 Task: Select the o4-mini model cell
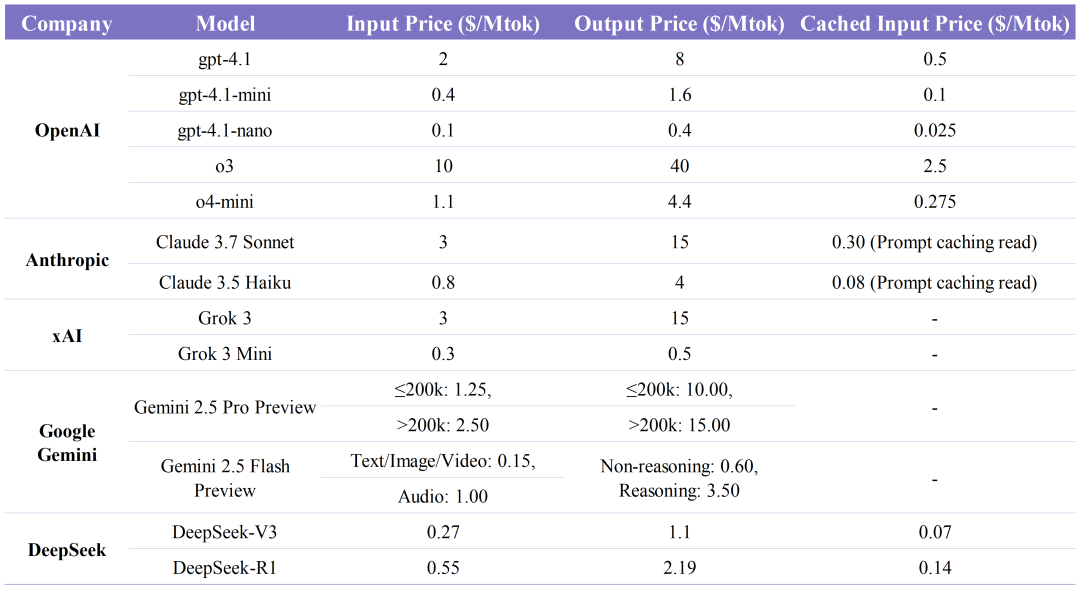click(225, 202)
